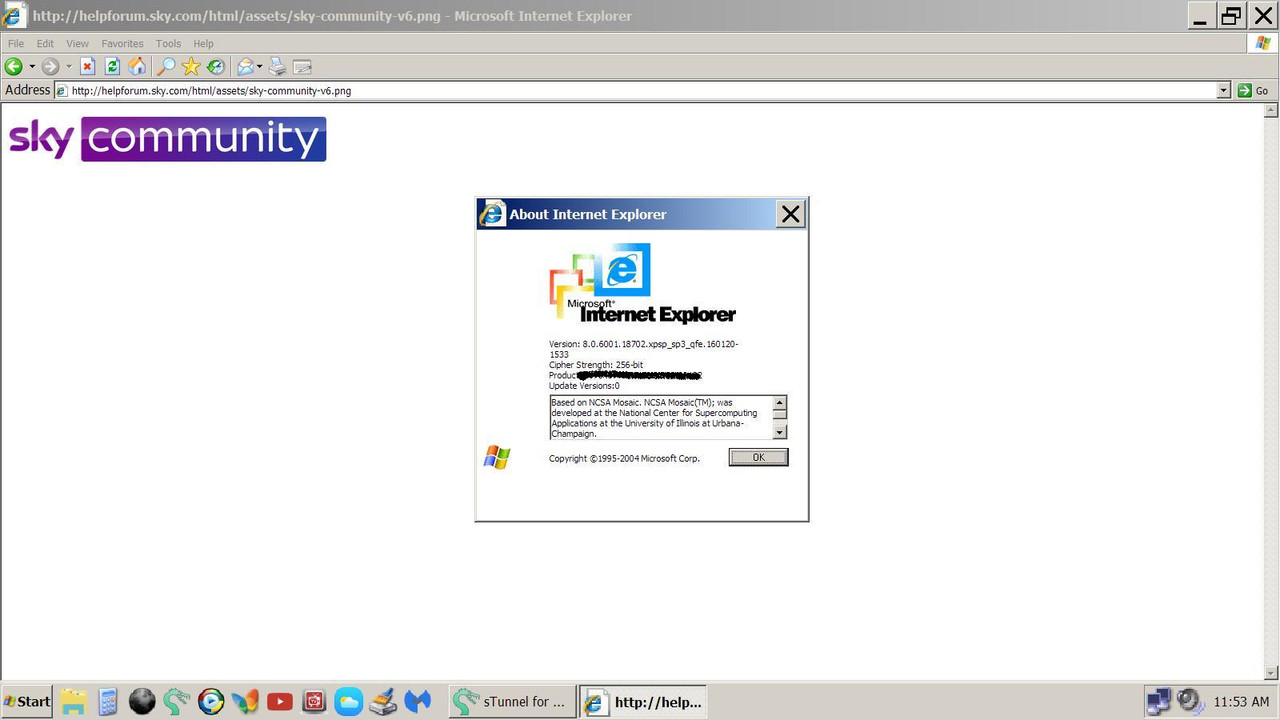Viewport: 1280px width, 720px height.
Task: Click the network connection tray icon
Action: click(1158, 701)
